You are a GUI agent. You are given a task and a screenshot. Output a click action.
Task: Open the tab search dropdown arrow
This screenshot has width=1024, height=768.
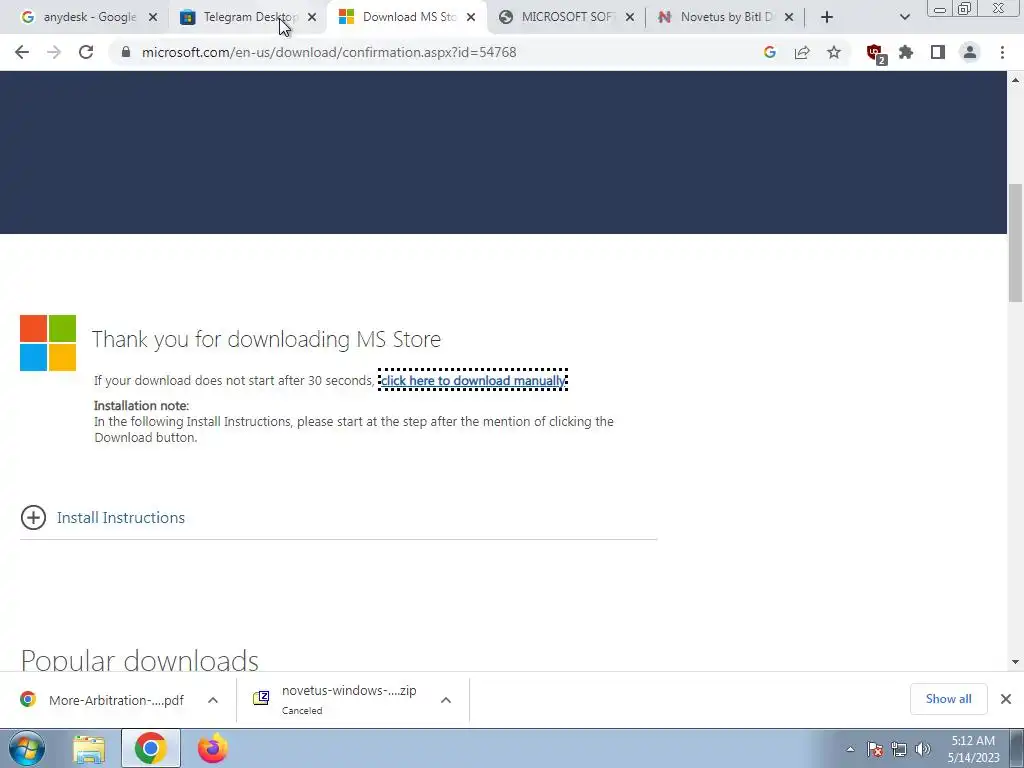[x=904, y=18]
